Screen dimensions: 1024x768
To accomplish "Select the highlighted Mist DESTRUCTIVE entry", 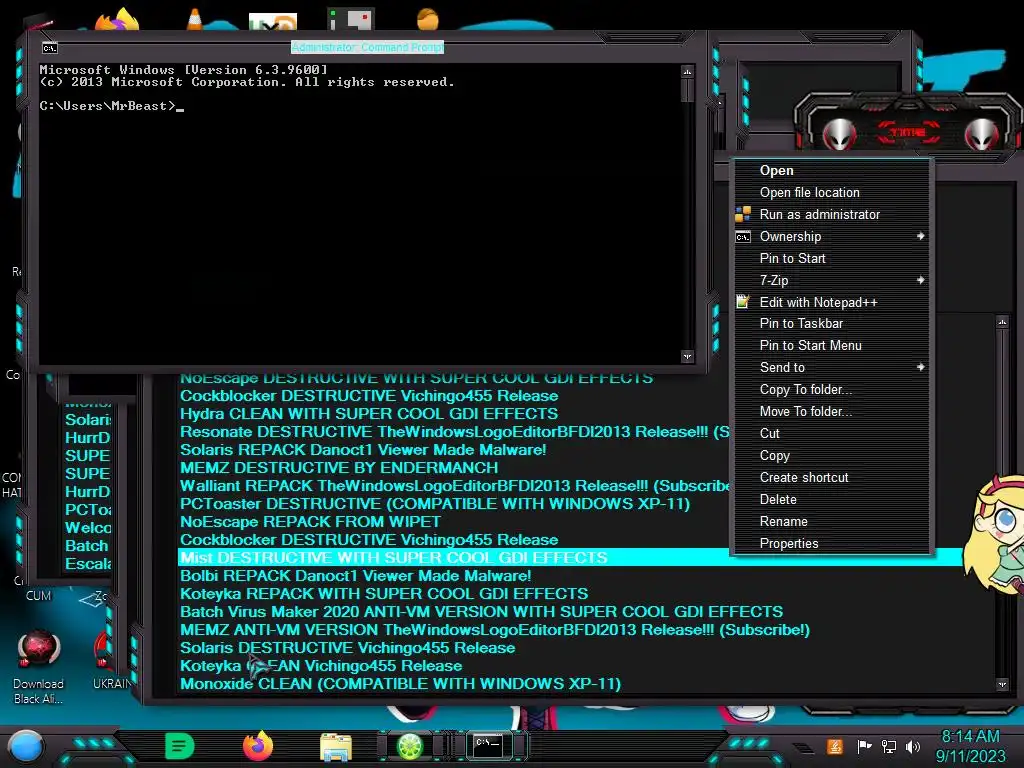I will [x=394, y=557].
